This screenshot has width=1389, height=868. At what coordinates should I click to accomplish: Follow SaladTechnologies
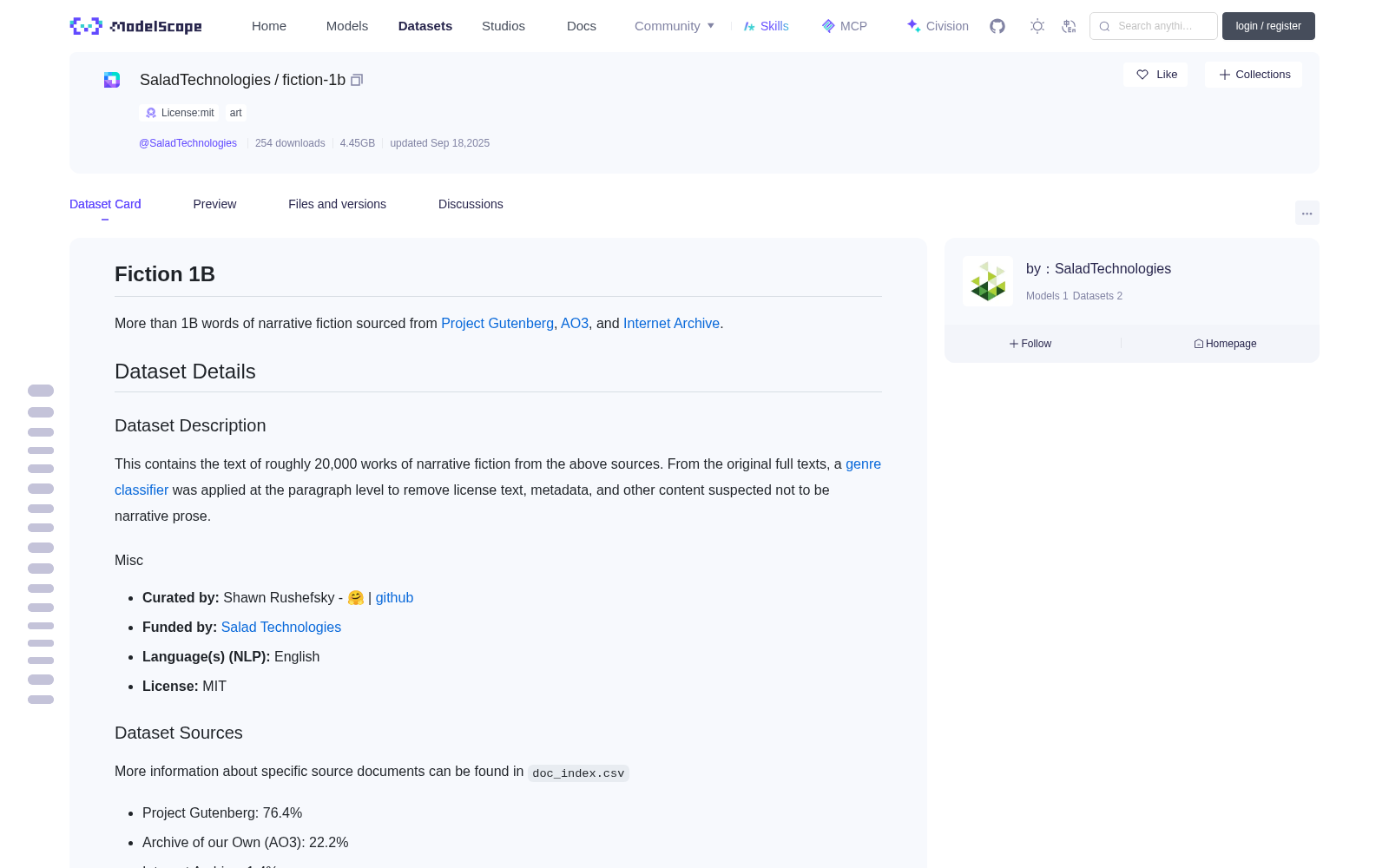pos(1030,344)
